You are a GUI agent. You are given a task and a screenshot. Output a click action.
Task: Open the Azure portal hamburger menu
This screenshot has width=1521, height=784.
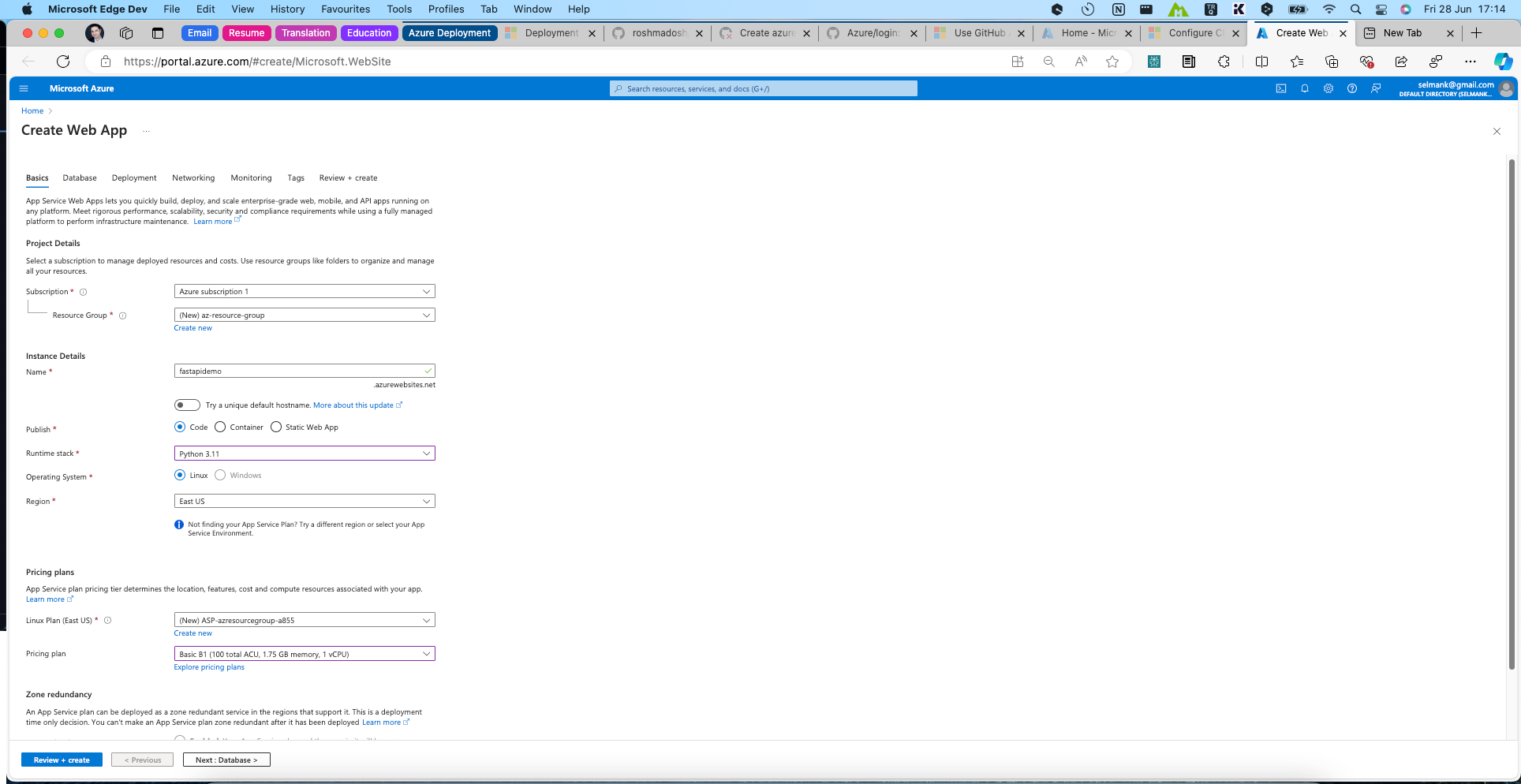coord(24,88)
